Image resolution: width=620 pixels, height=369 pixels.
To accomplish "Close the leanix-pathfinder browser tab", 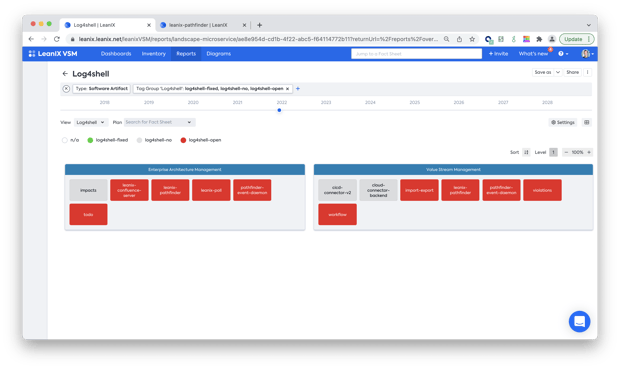I will coord(244,25).
